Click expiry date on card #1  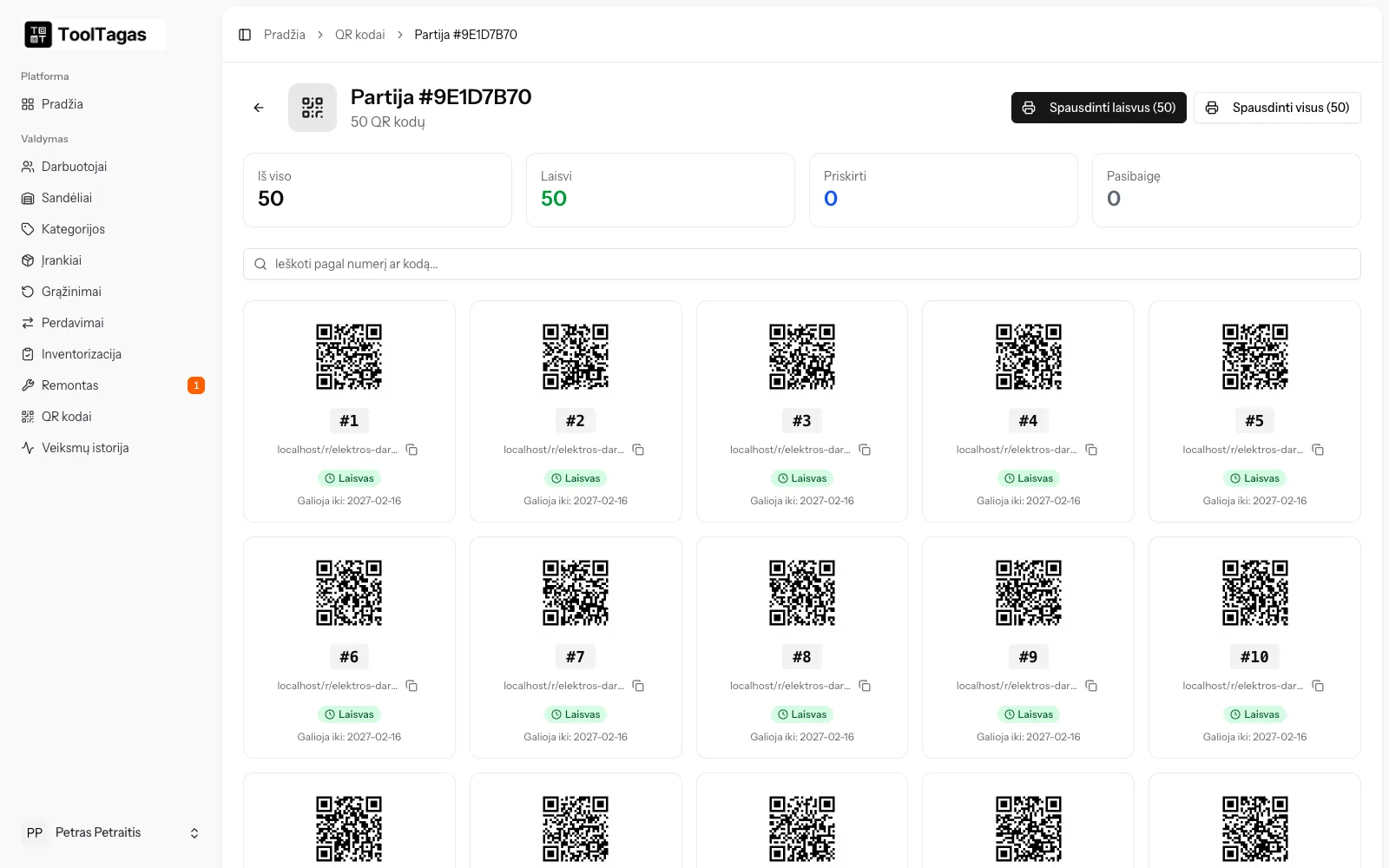click(x=349, y=501)
